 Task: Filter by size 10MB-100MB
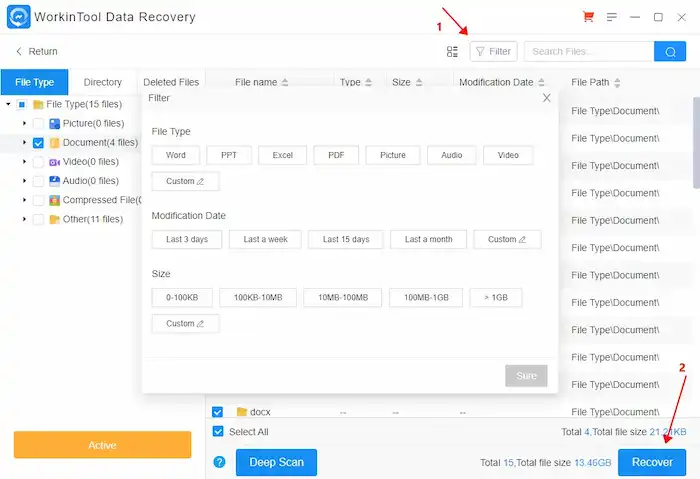[343, 297]
